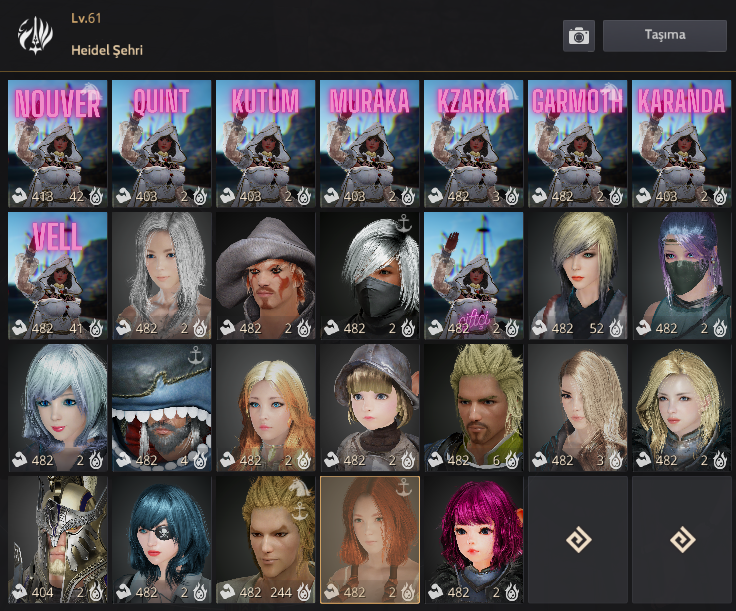The height and width of the screenshot is (611, 736).
Task: Choose the armored knight with 404 strength
Action: [x=58, y=540]
